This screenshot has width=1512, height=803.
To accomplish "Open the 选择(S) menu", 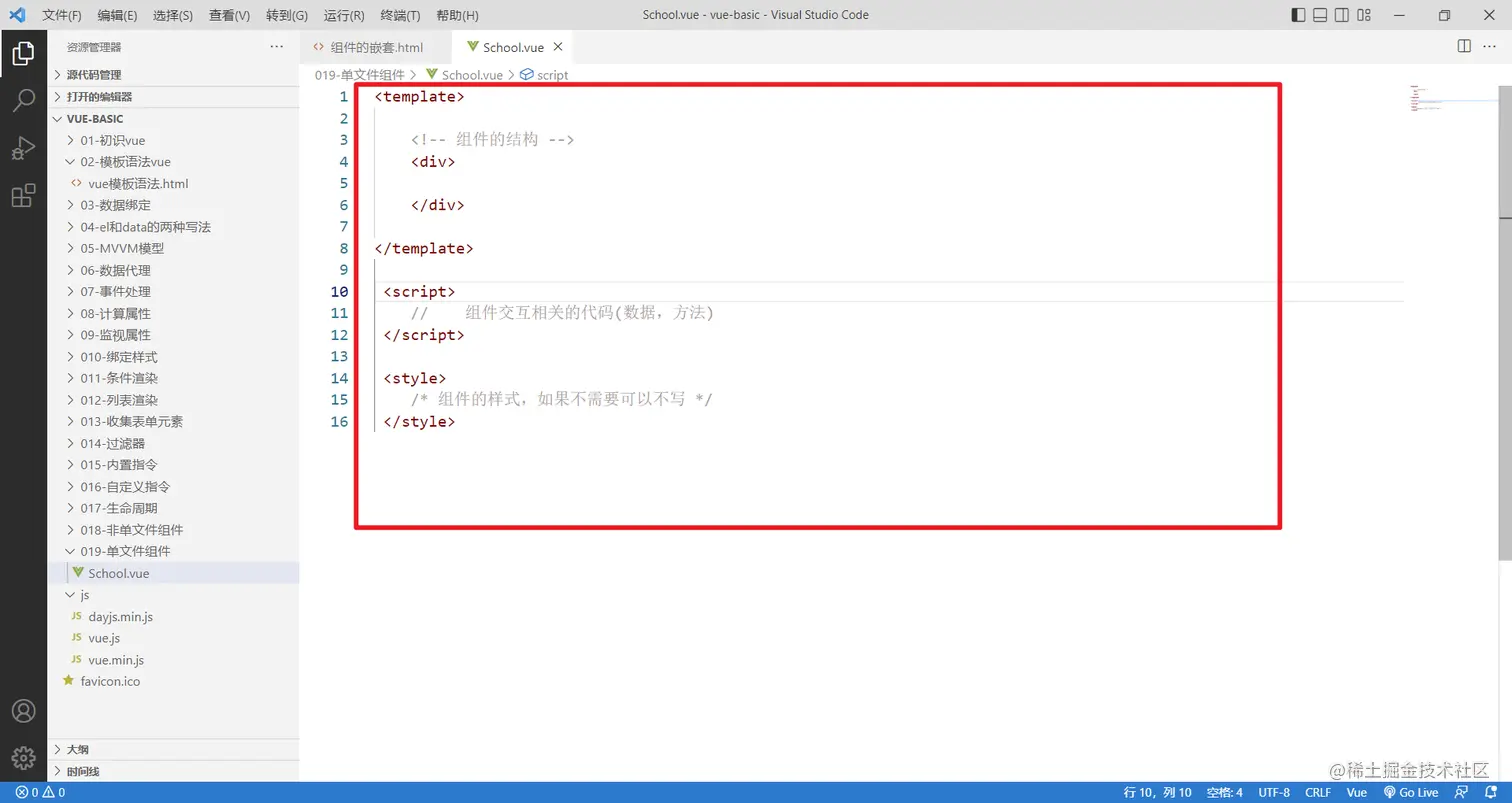I will click(173, 15).
